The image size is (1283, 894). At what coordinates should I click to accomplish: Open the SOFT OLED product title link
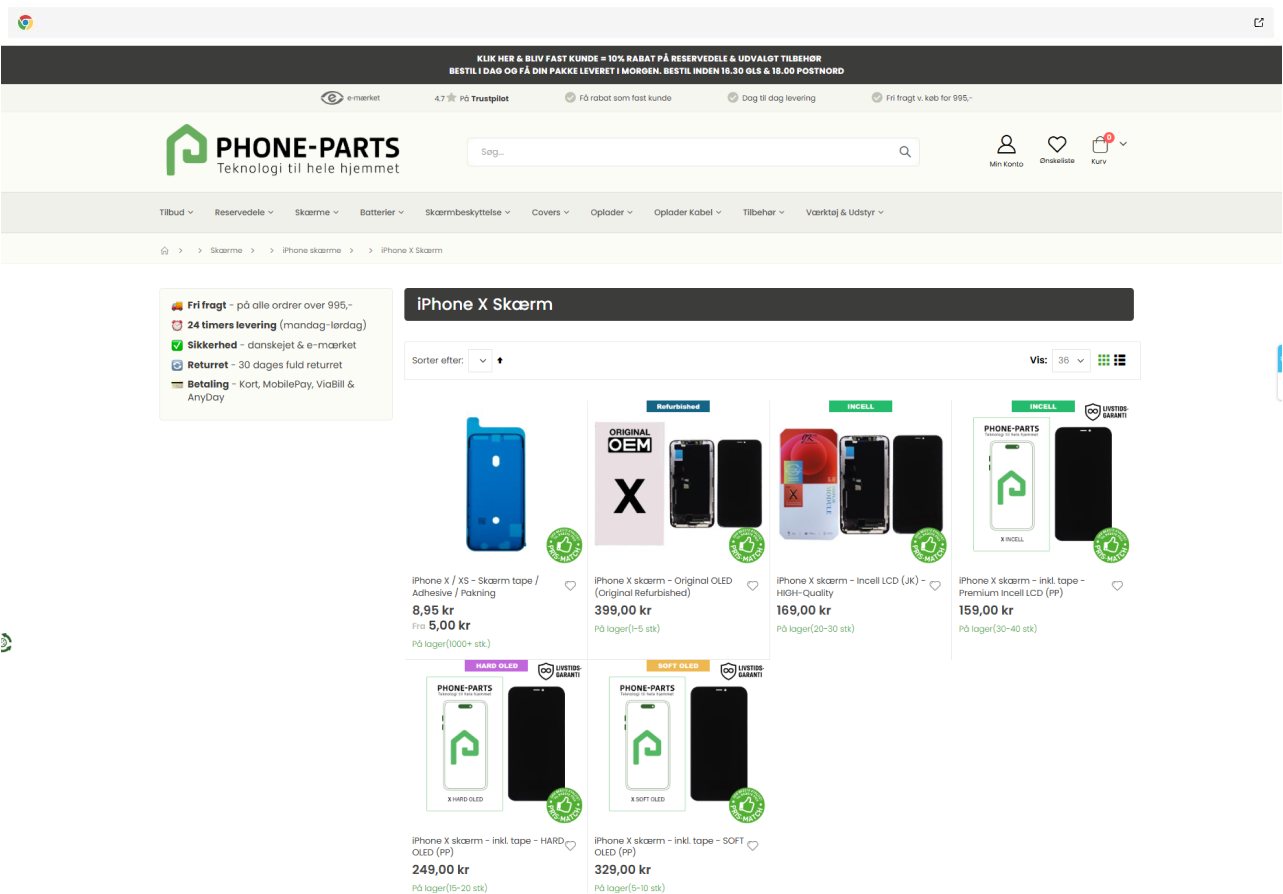[x=668, y=846]
